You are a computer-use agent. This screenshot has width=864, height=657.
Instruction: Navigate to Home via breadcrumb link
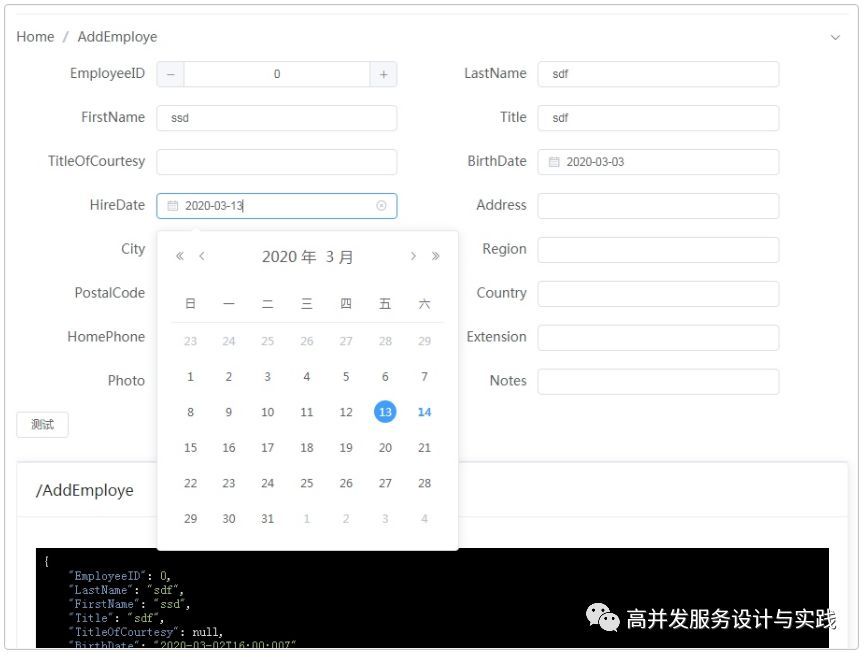pos(35,36)
